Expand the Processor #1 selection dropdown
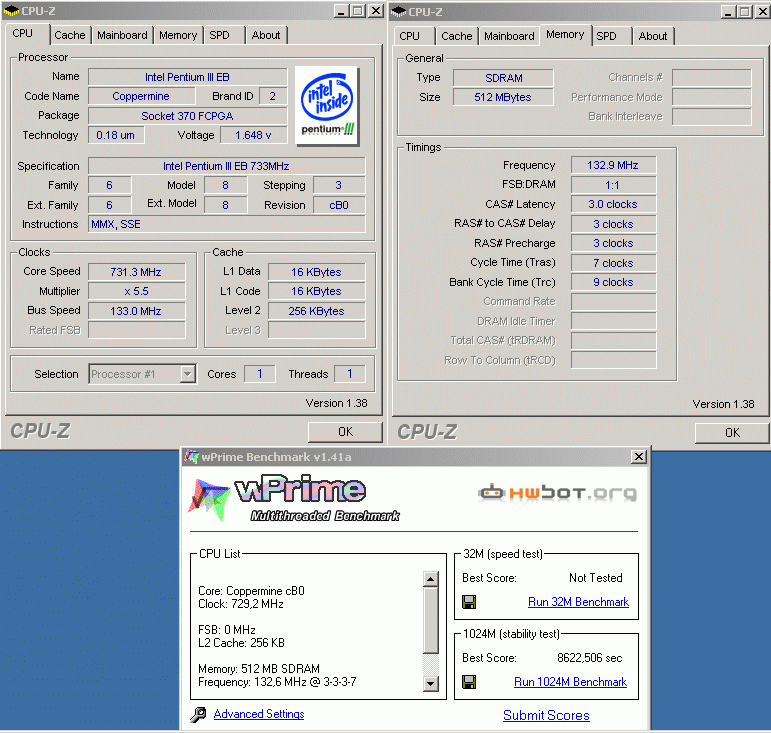Screen dimensions: 771x733 (x=187, y=374)
